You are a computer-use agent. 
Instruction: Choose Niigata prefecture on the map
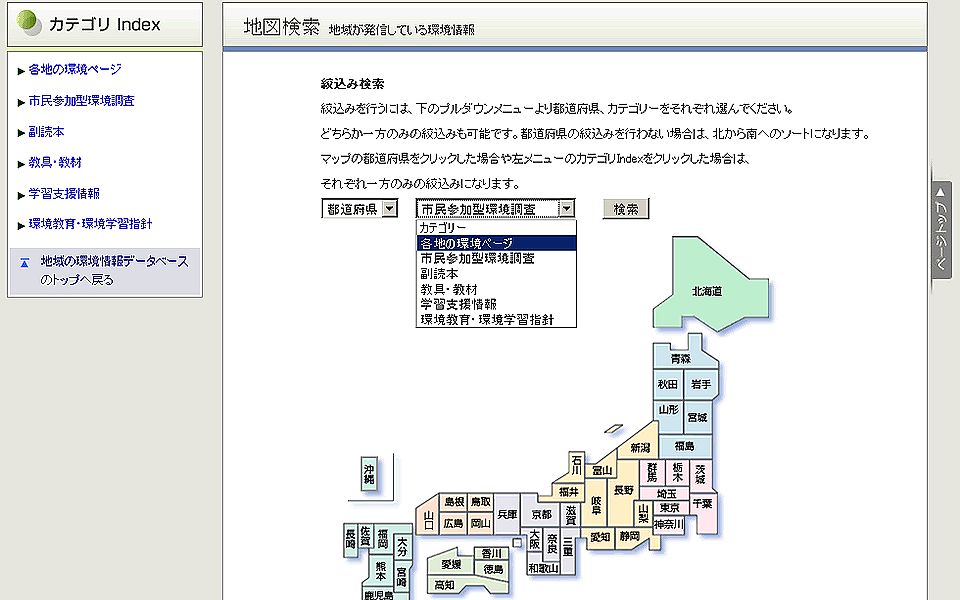coord(639,447)
